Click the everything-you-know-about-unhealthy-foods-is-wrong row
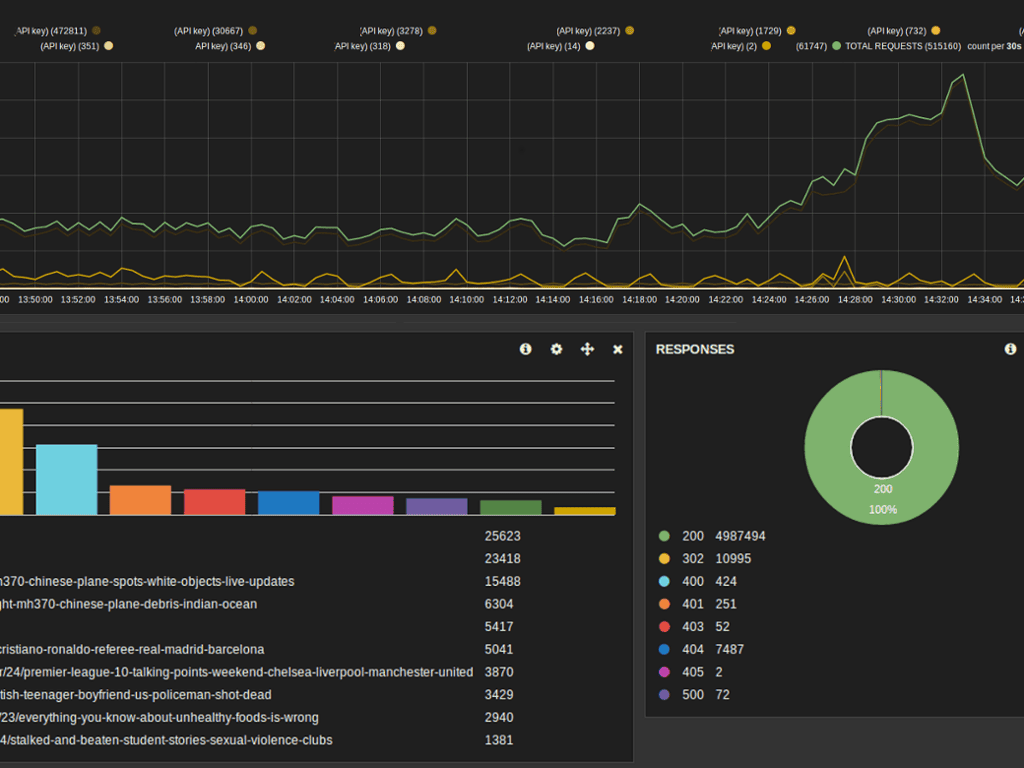 tap(160, 717)
